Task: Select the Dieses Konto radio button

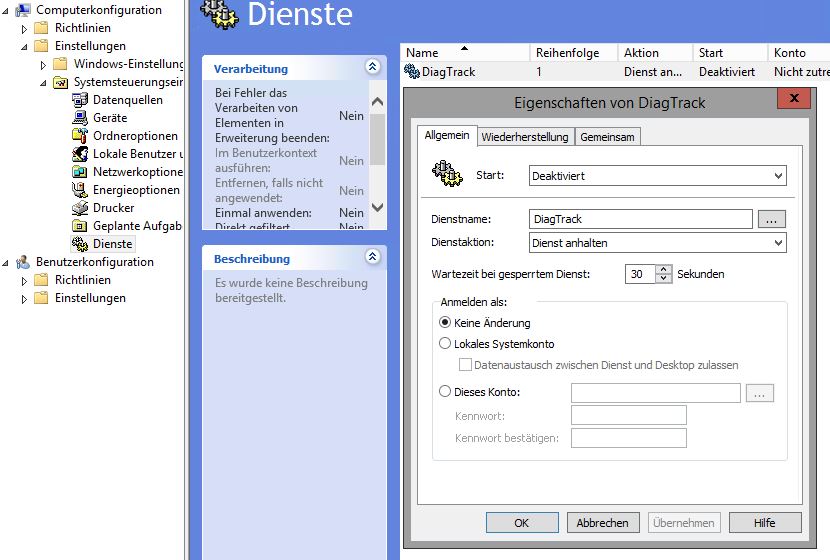Action: [x=446, y=393]
